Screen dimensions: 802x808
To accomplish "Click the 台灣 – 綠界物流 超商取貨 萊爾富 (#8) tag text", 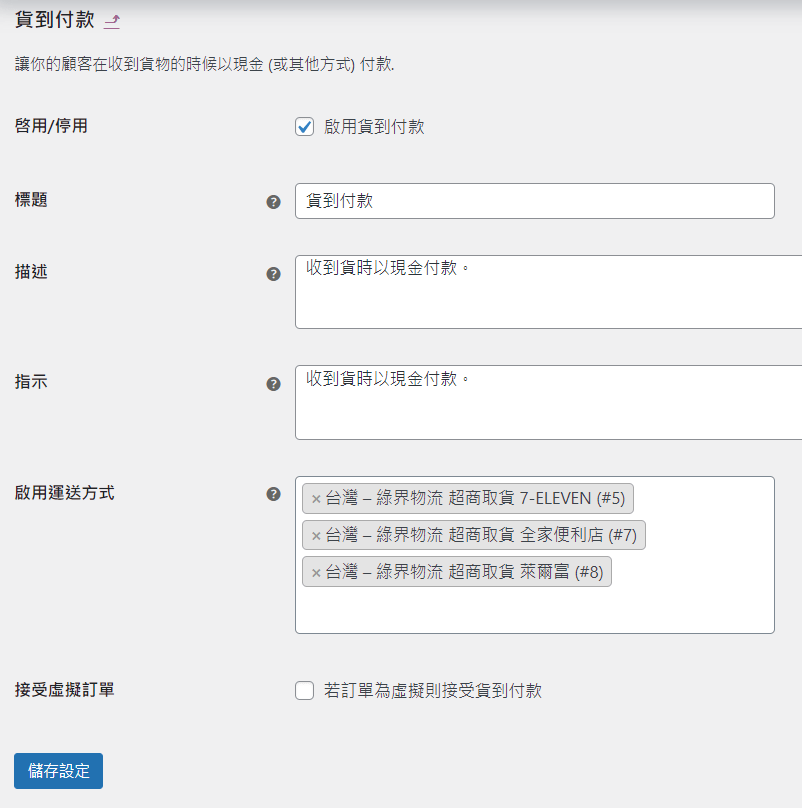I will tap(464, 571).
